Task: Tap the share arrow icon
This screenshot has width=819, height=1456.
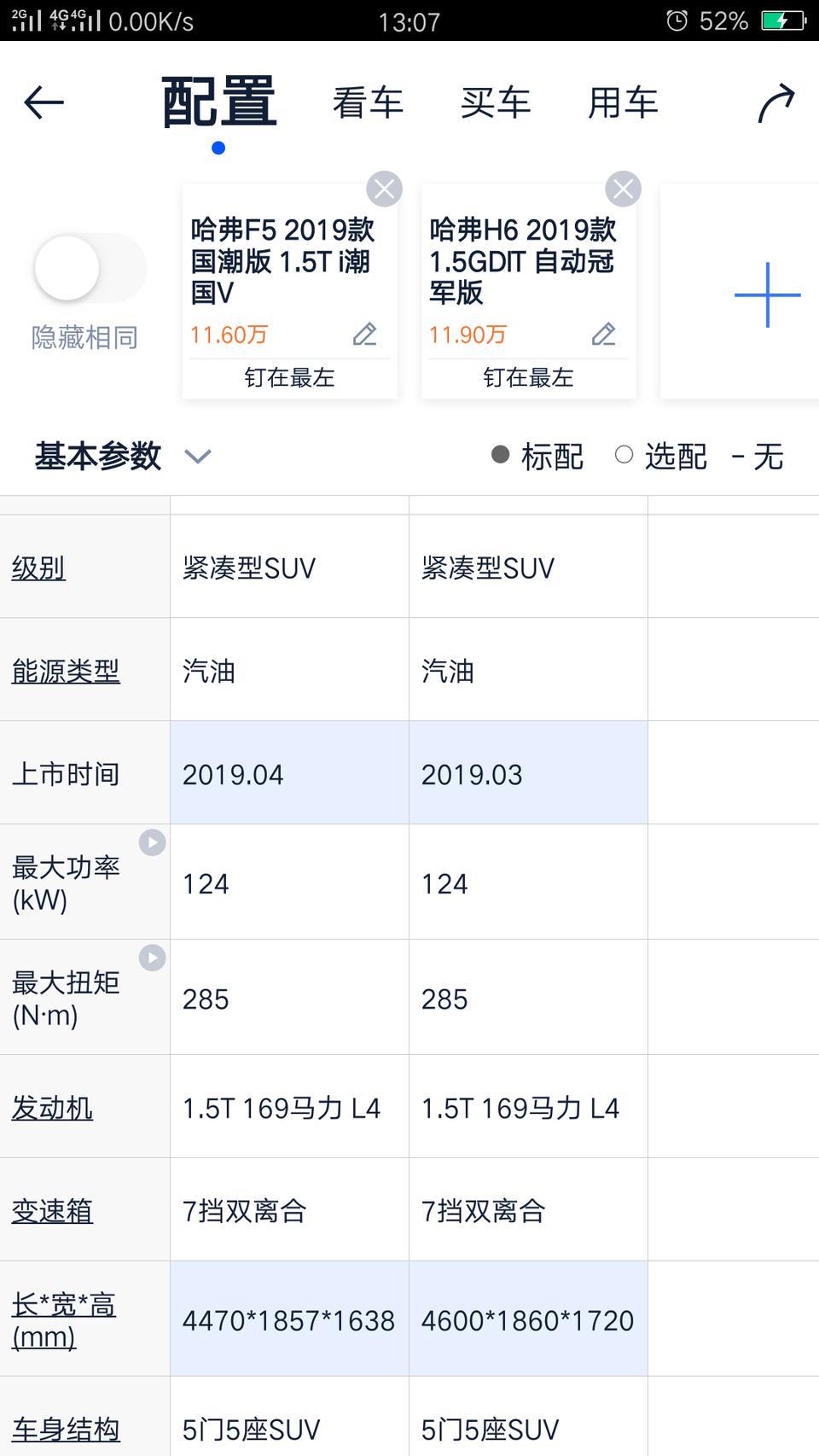Action: [775, 103]
